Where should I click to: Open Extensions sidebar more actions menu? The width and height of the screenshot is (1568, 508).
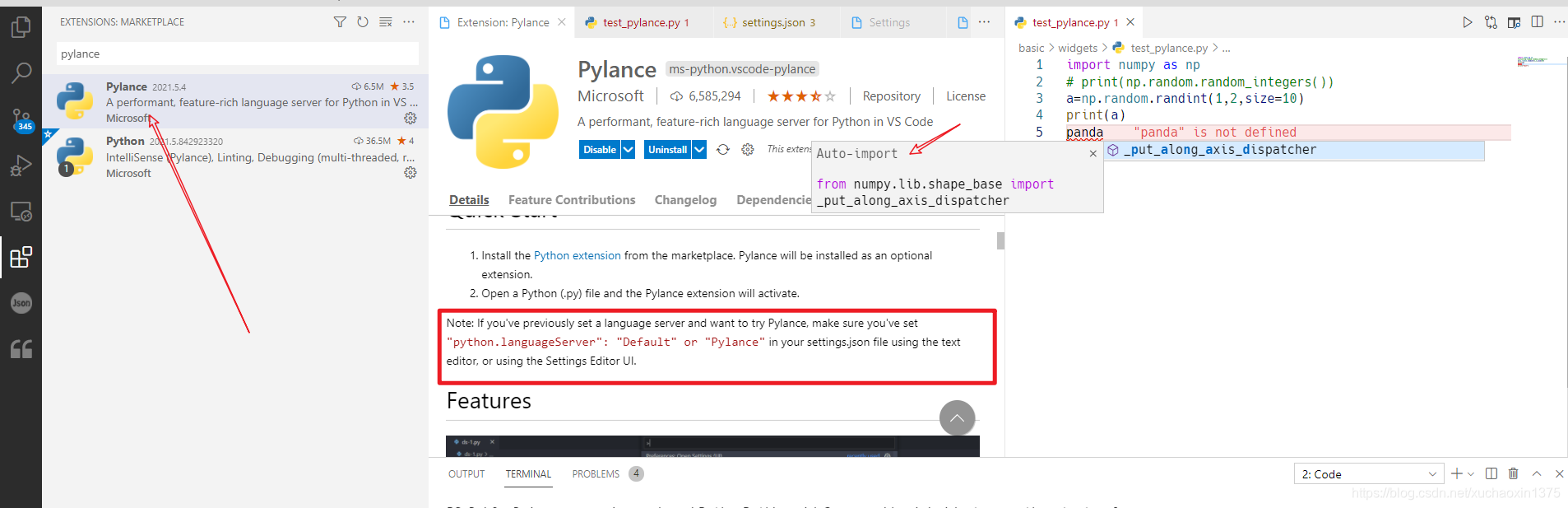coord(409,22)
